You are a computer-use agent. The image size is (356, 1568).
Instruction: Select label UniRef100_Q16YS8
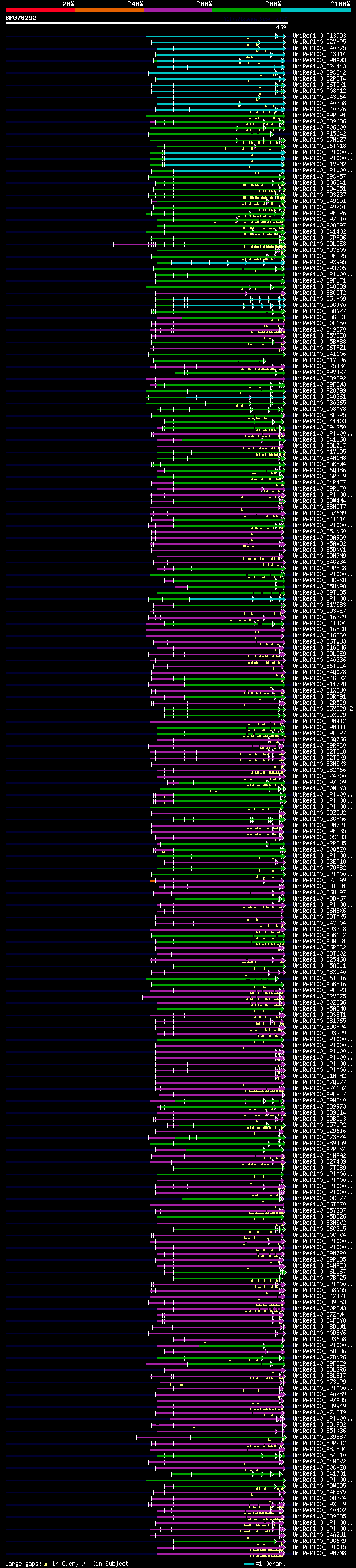point(319,630)
